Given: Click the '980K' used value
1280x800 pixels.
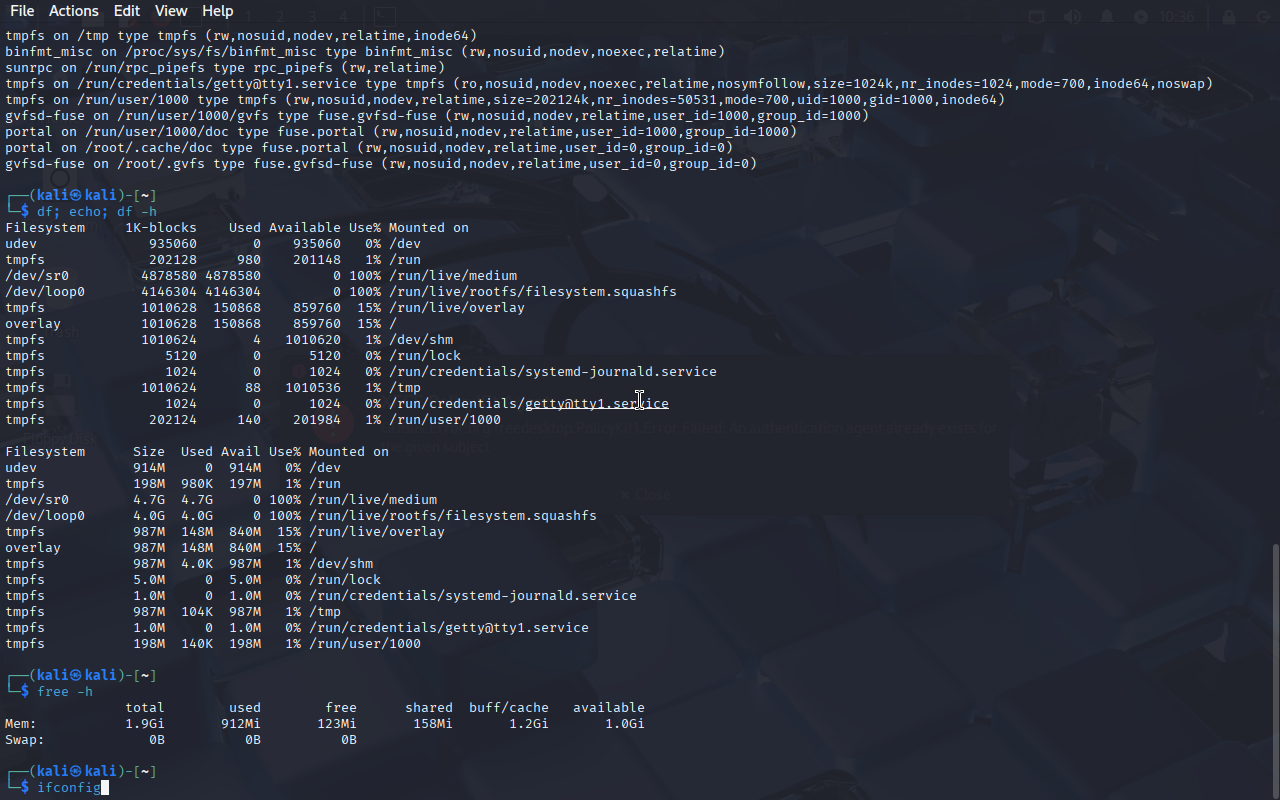Looking at the screenshot, I should tap(197, 484).
